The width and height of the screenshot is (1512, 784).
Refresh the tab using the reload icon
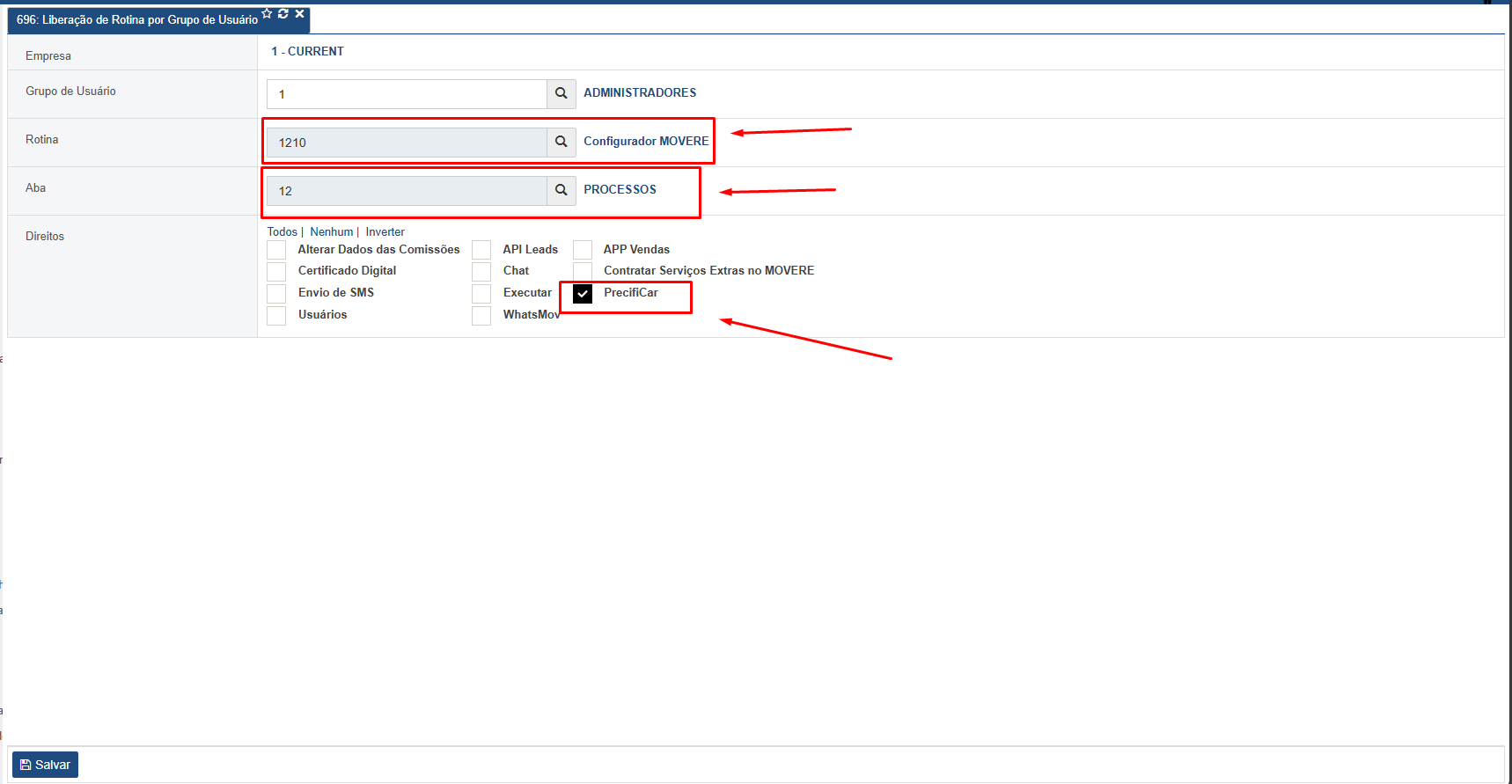283,14
